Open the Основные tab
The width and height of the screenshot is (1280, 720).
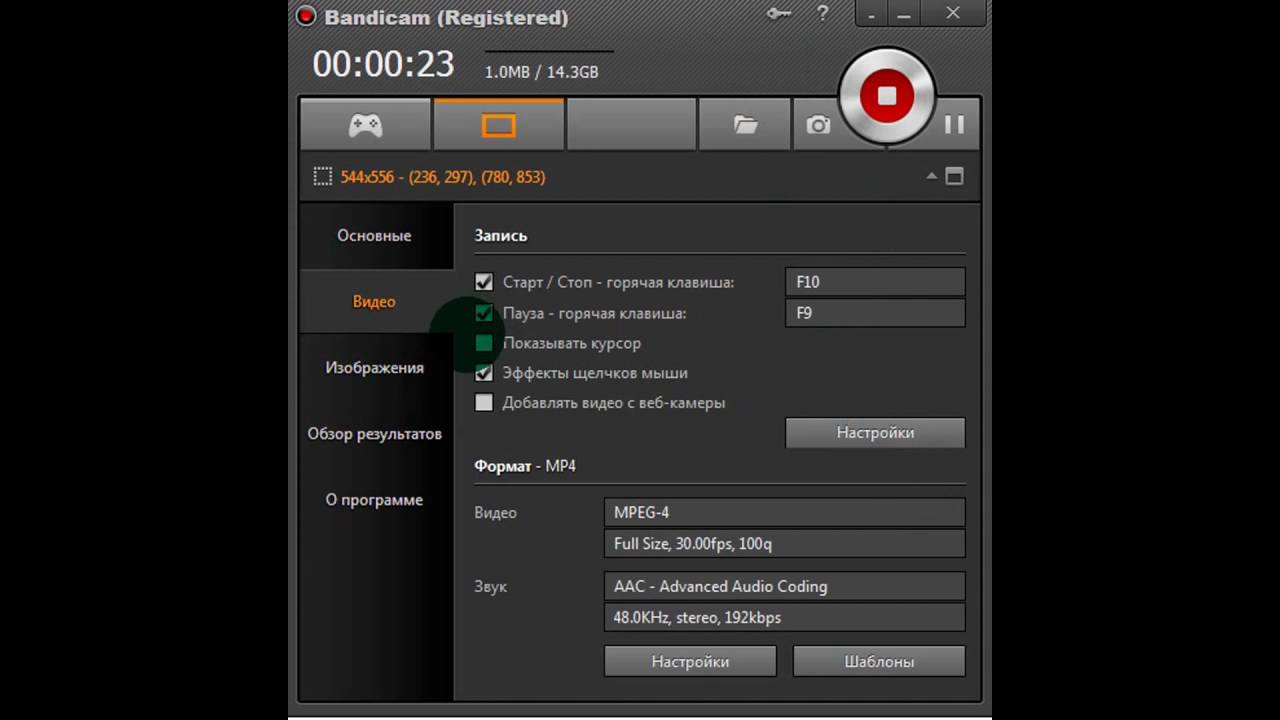pyautogui.click(x=374, y=236)
